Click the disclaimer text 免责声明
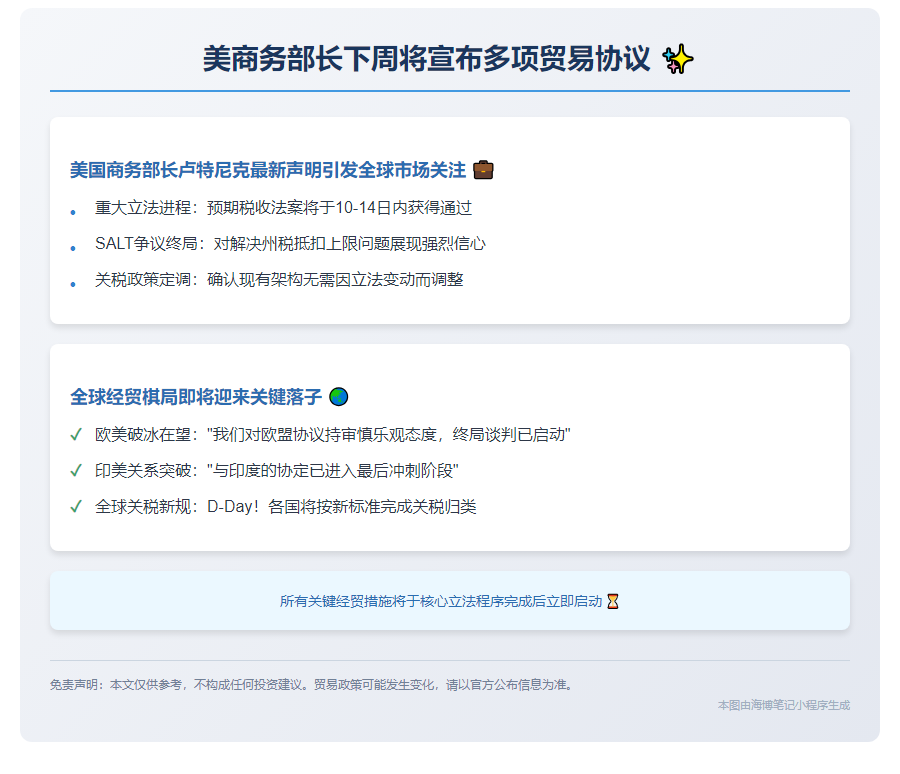Viewport: 900px width, 774px height. pos(312,685)
